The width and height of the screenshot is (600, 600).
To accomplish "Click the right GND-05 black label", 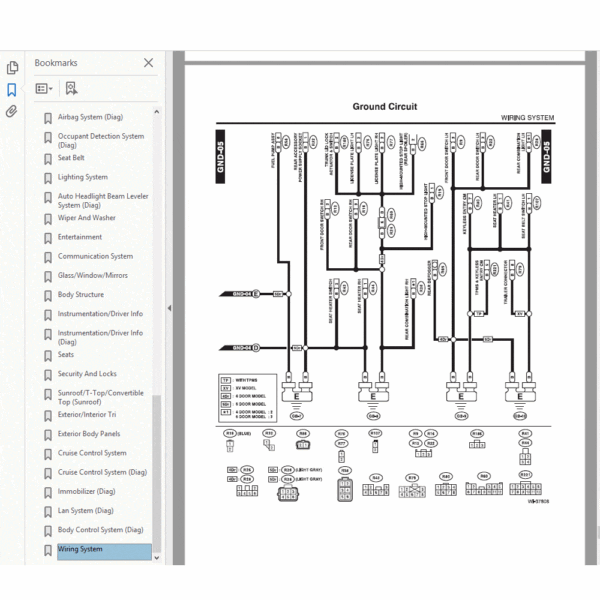I will tap(546, 157).
